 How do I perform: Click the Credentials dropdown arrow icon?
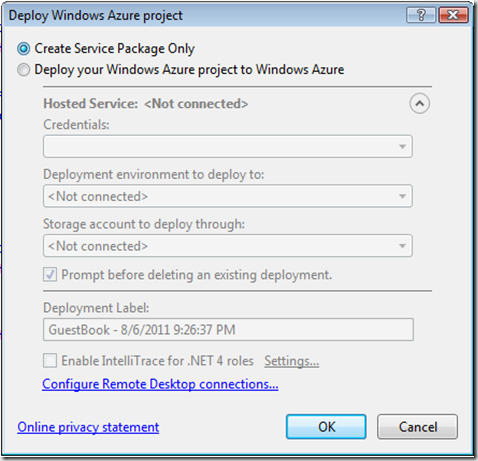(x=402, y=147)
